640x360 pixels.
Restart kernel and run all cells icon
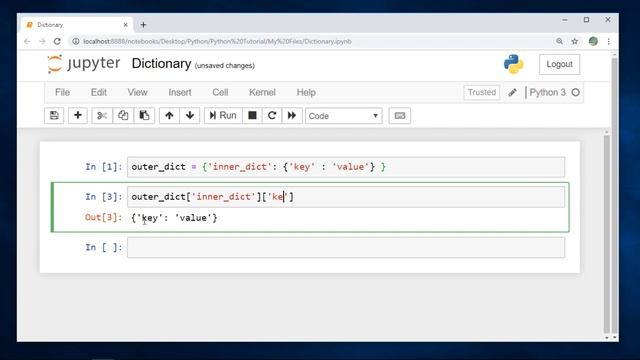coord(292,116)
